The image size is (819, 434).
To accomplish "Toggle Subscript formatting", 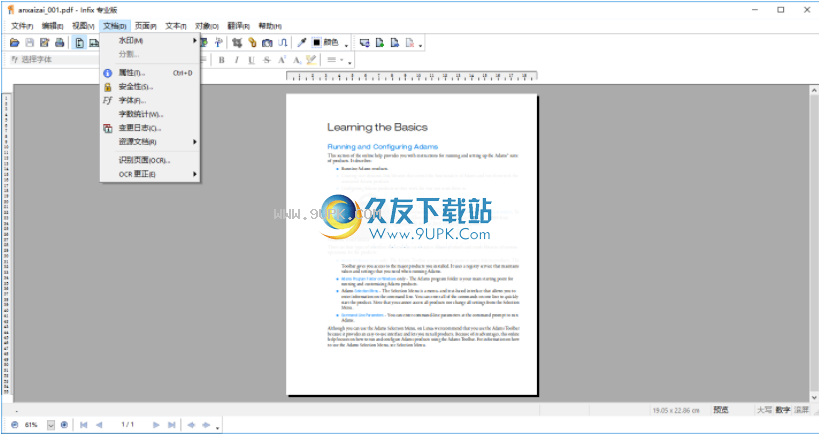I will click(297, 60).
